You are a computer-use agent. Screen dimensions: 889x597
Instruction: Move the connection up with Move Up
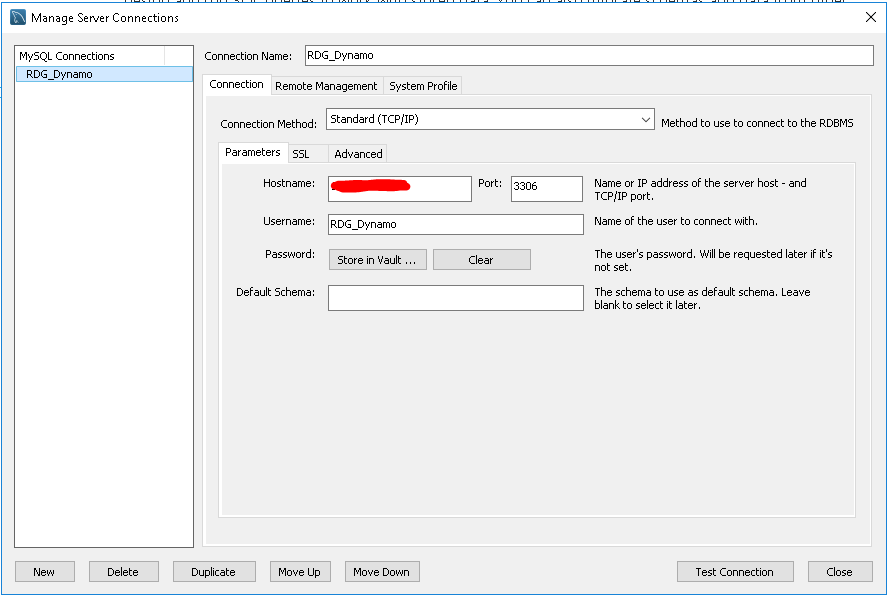click(x=300, y=571)
